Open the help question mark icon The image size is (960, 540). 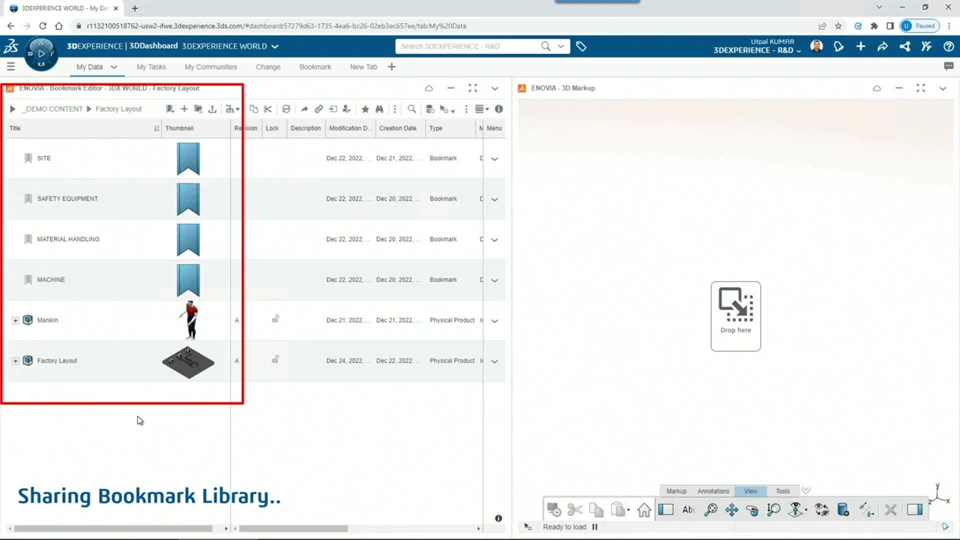coord(948,47)
